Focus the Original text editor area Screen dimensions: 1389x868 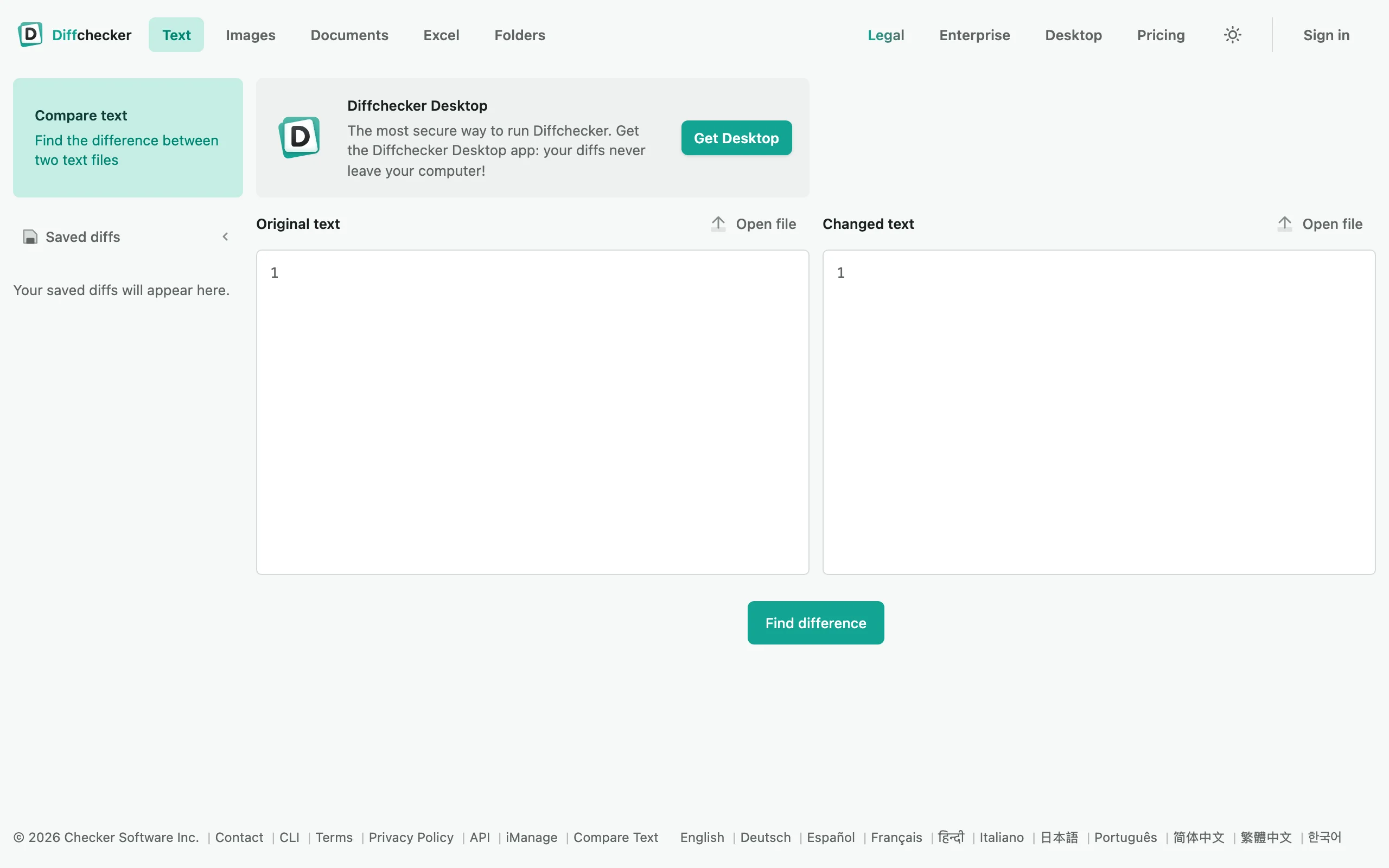click(x=533, y=412)
